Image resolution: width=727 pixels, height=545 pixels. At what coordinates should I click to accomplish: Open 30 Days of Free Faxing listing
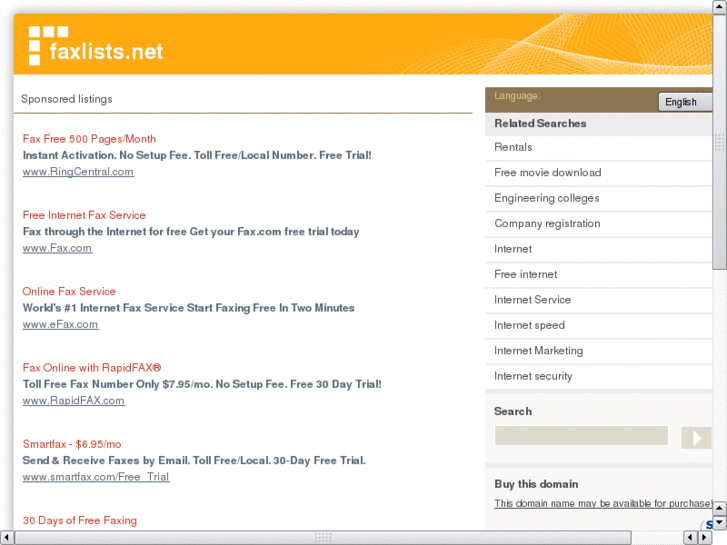(x=80, y=520)
